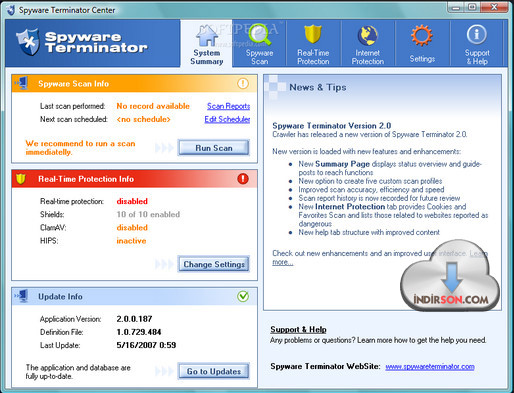
Task: Click the orange warning icon in Spyware Scan Info
Action: (x=243, y=83)
